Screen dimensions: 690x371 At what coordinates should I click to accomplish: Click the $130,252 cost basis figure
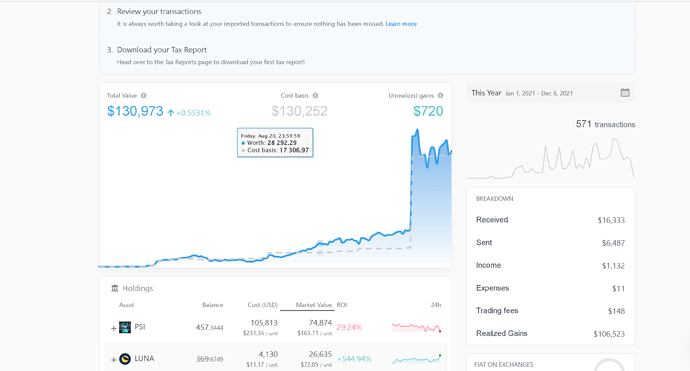click(299, 111)
